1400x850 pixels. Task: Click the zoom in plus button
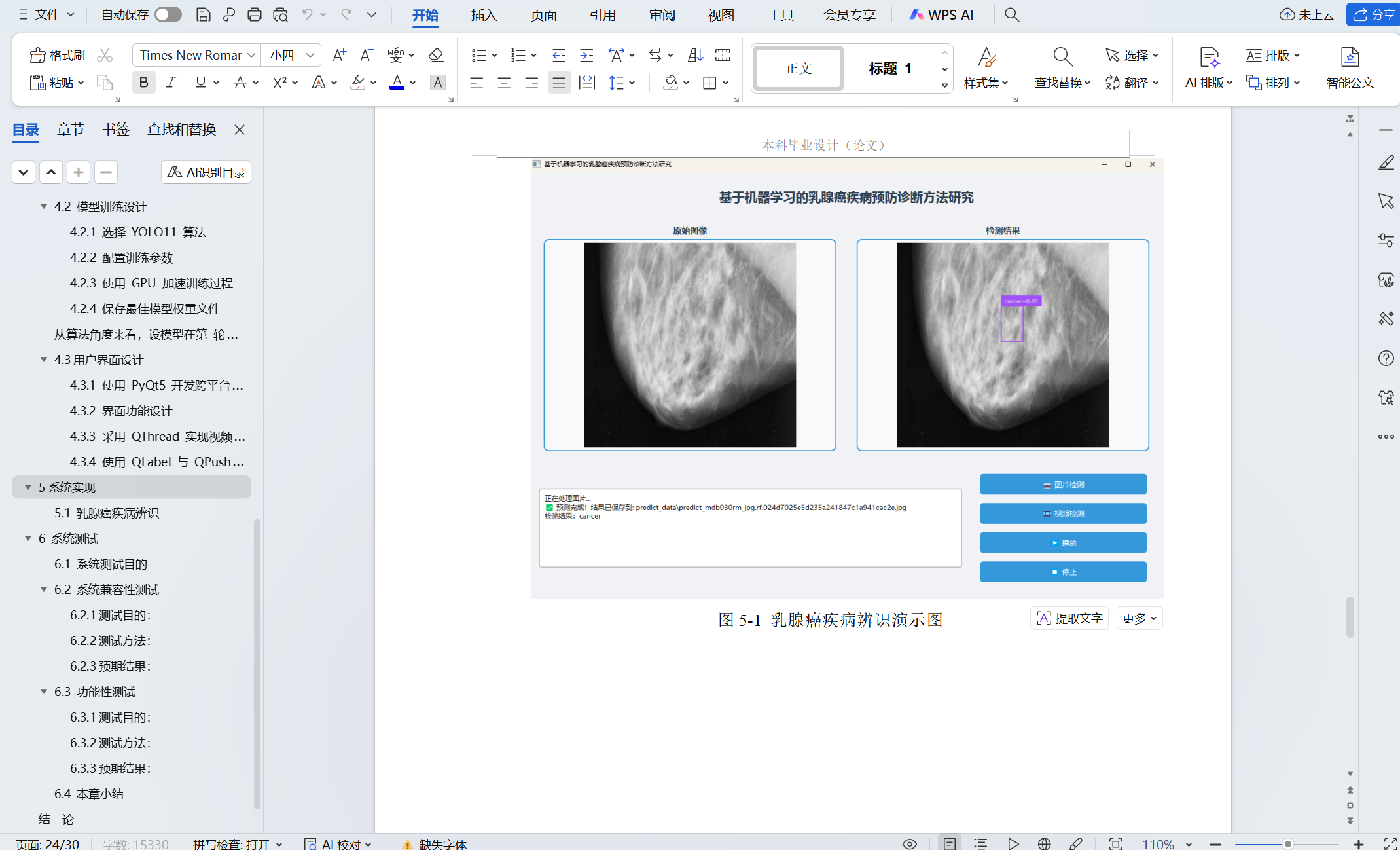point(1359,844)
